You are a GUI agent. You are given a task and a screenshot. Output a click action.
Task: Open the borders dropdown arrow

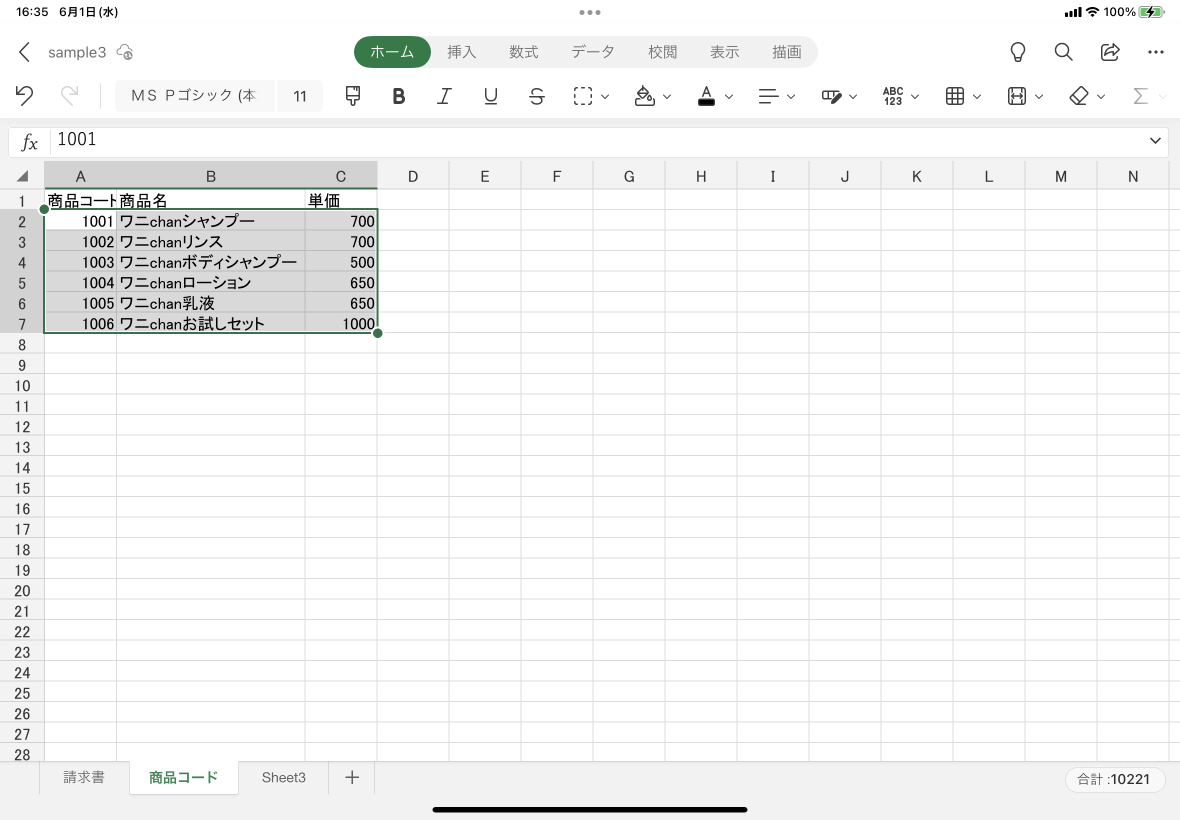[x=605, y=96]
